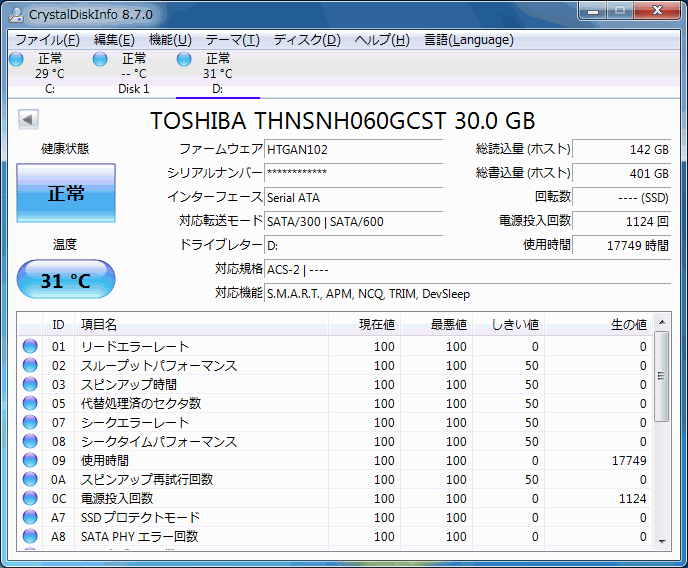This screenshot has height=568, width=688.
Task: Click the 正常 health status button
Action: (66, 193)
